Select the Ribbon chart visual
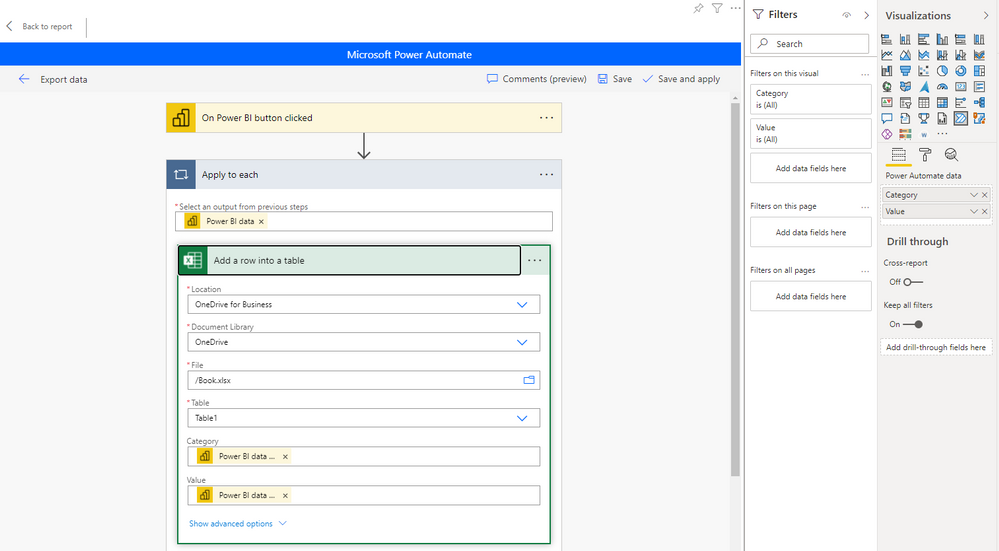 click(979, 55)
